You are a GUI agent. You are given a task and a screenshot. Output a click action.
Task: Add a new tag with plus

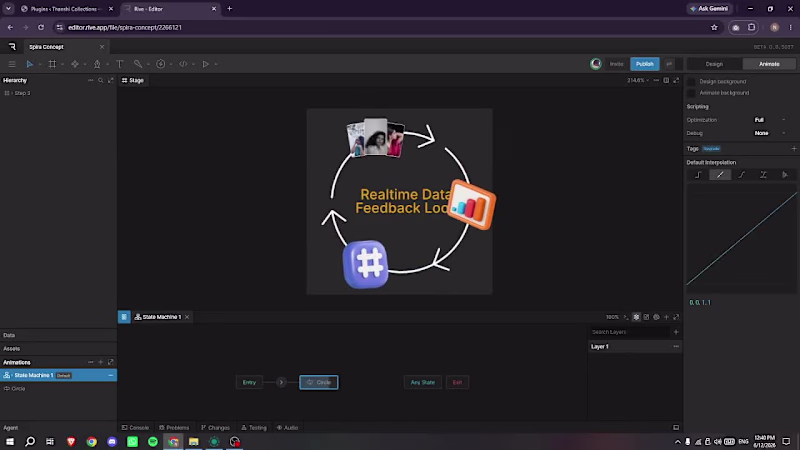[x=793, y=149]
